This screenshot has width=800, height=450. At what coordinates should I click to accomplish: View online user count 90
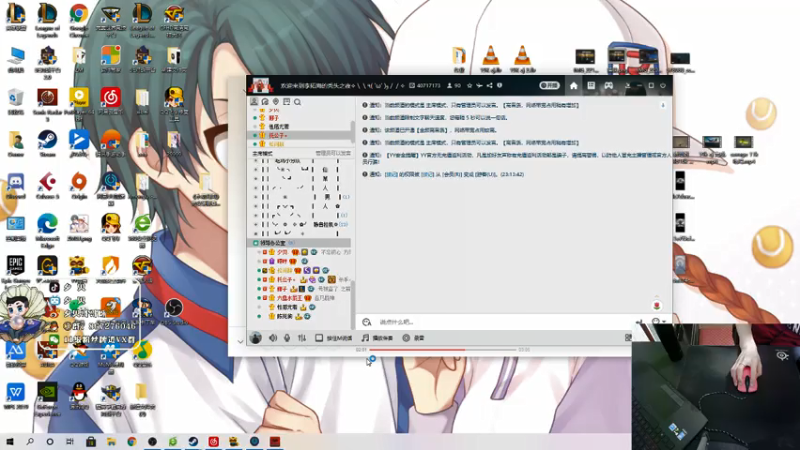click(454, 86)
